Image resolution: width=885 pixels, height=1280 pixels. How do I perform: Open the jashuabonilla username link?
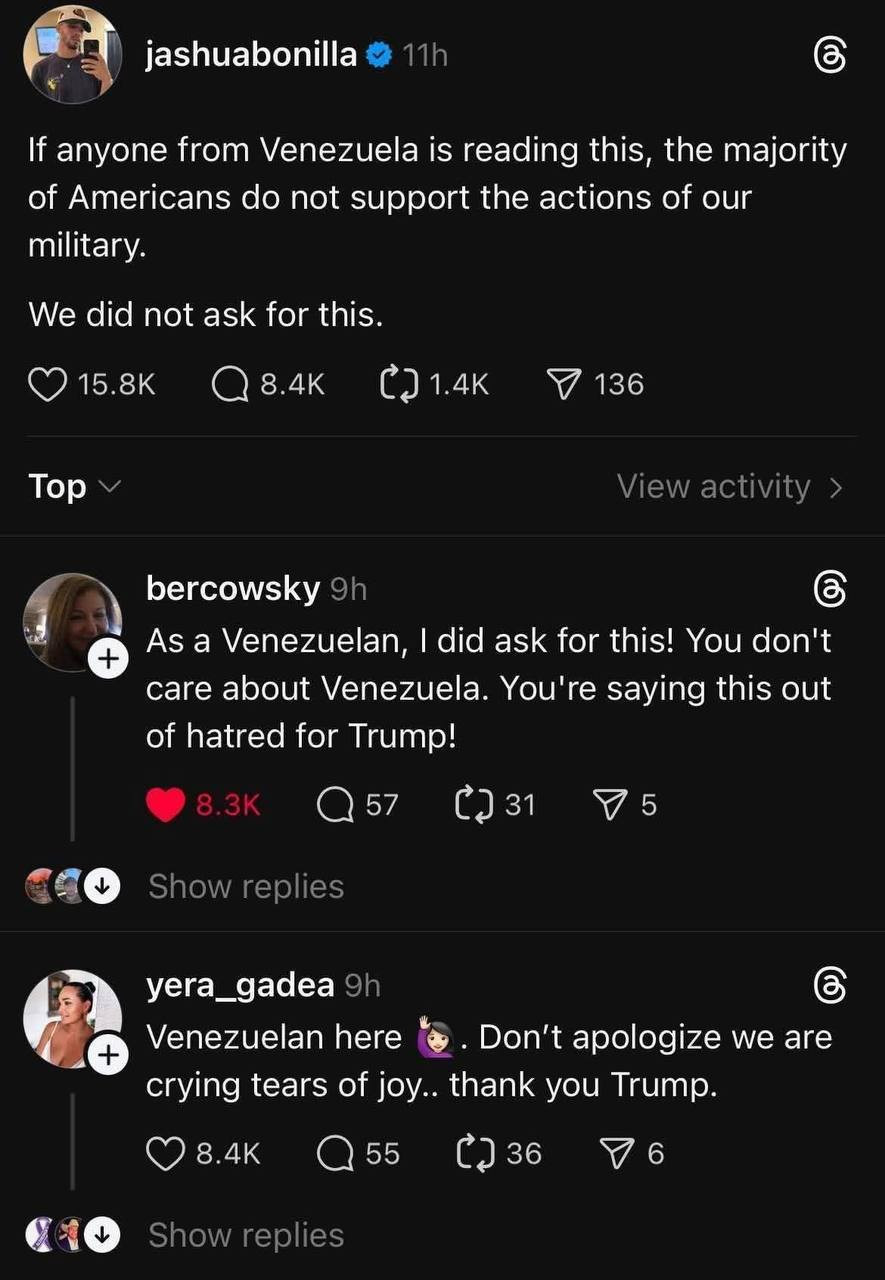pyautogui.click(x=251, y=56)
